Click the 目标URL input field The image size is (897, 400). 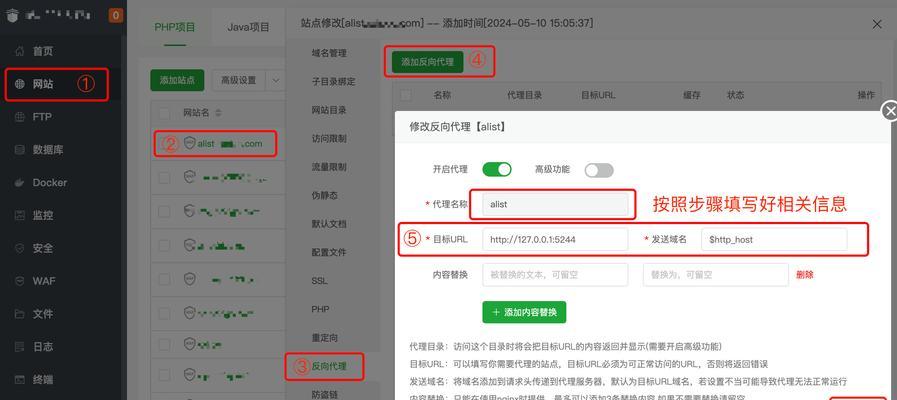[x=555, y=240]
